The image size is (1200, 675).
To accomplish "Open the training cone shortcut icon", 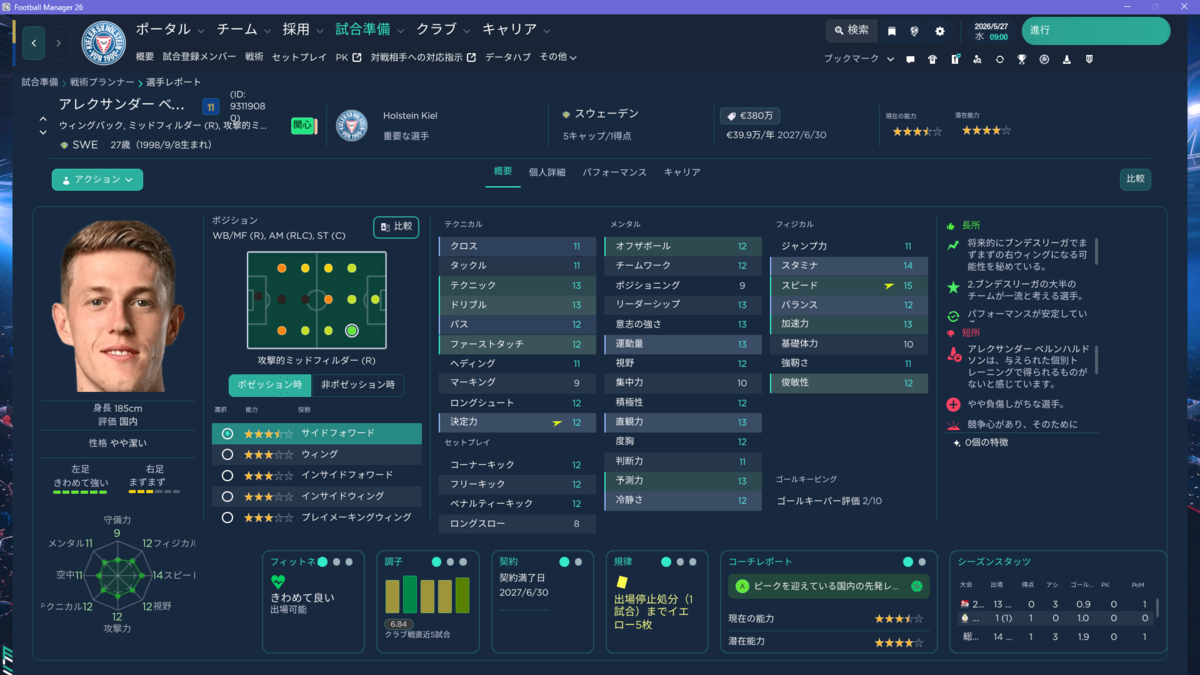I will click(1067, 59).
